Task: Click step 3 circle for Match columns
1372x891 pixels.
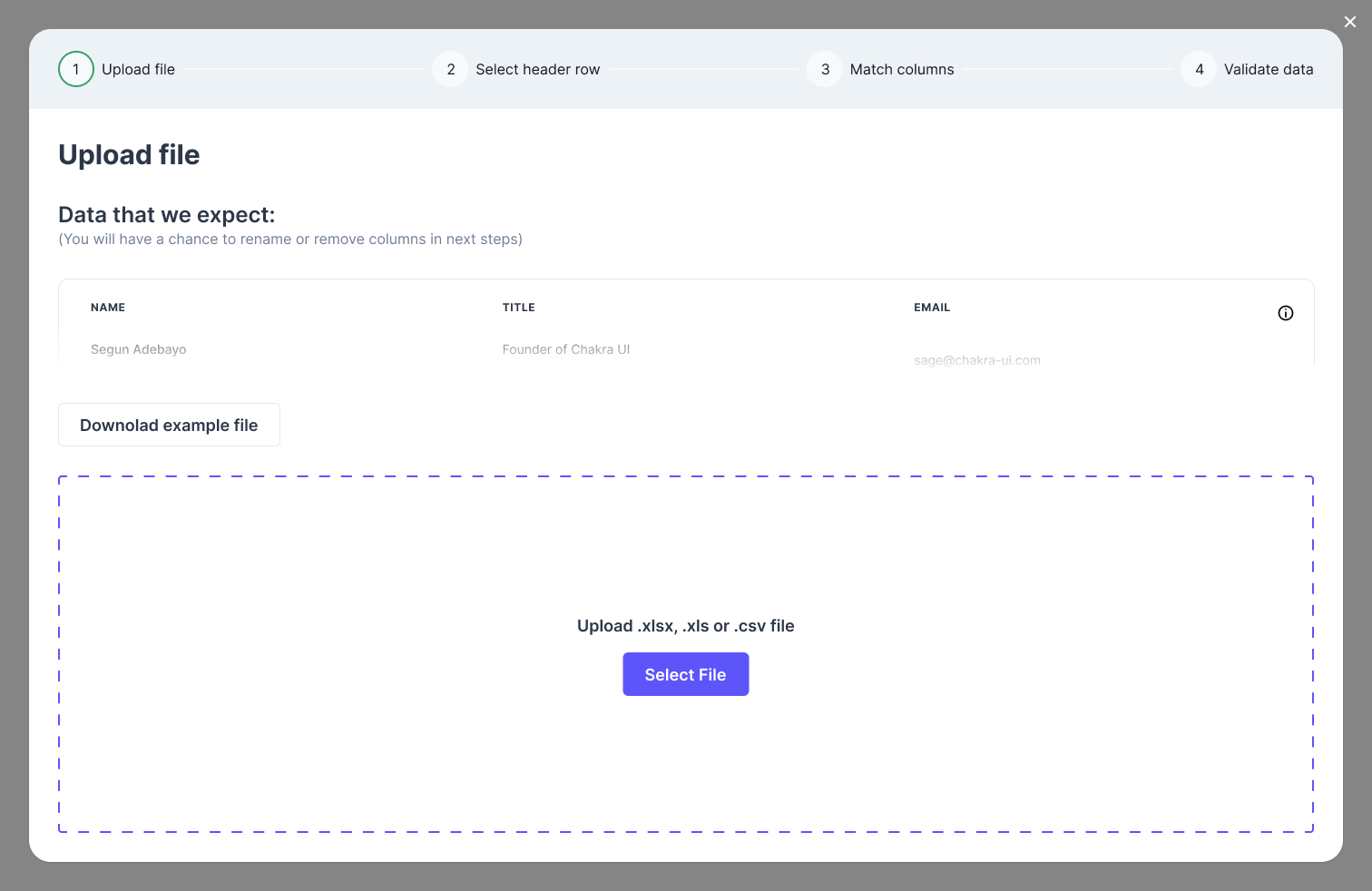Action: pyautogui.click(x=825, y=69)
